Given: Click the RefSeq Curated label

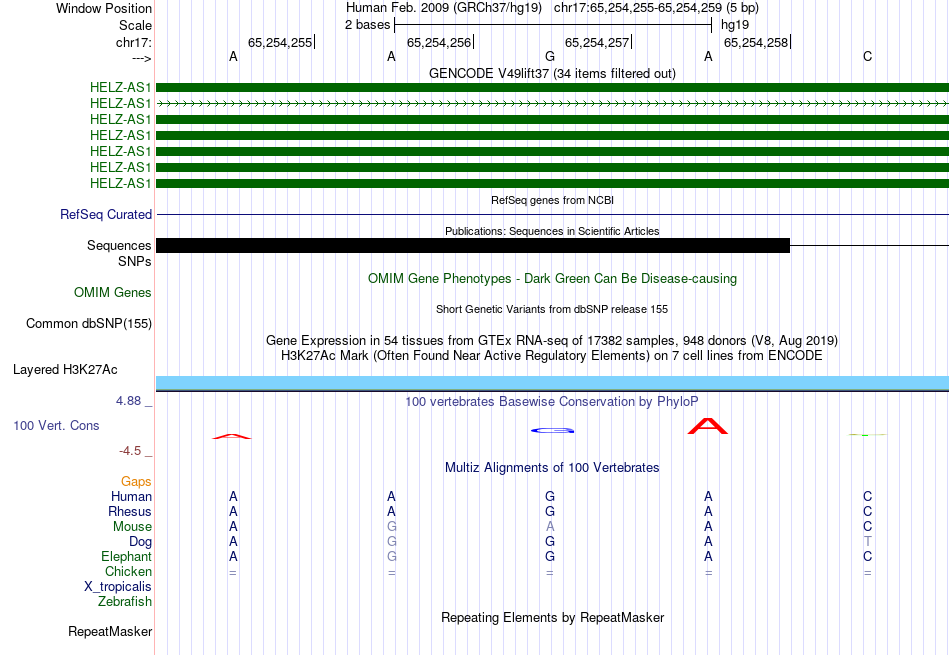Looking at the screenshot, I should click(106, 214).
